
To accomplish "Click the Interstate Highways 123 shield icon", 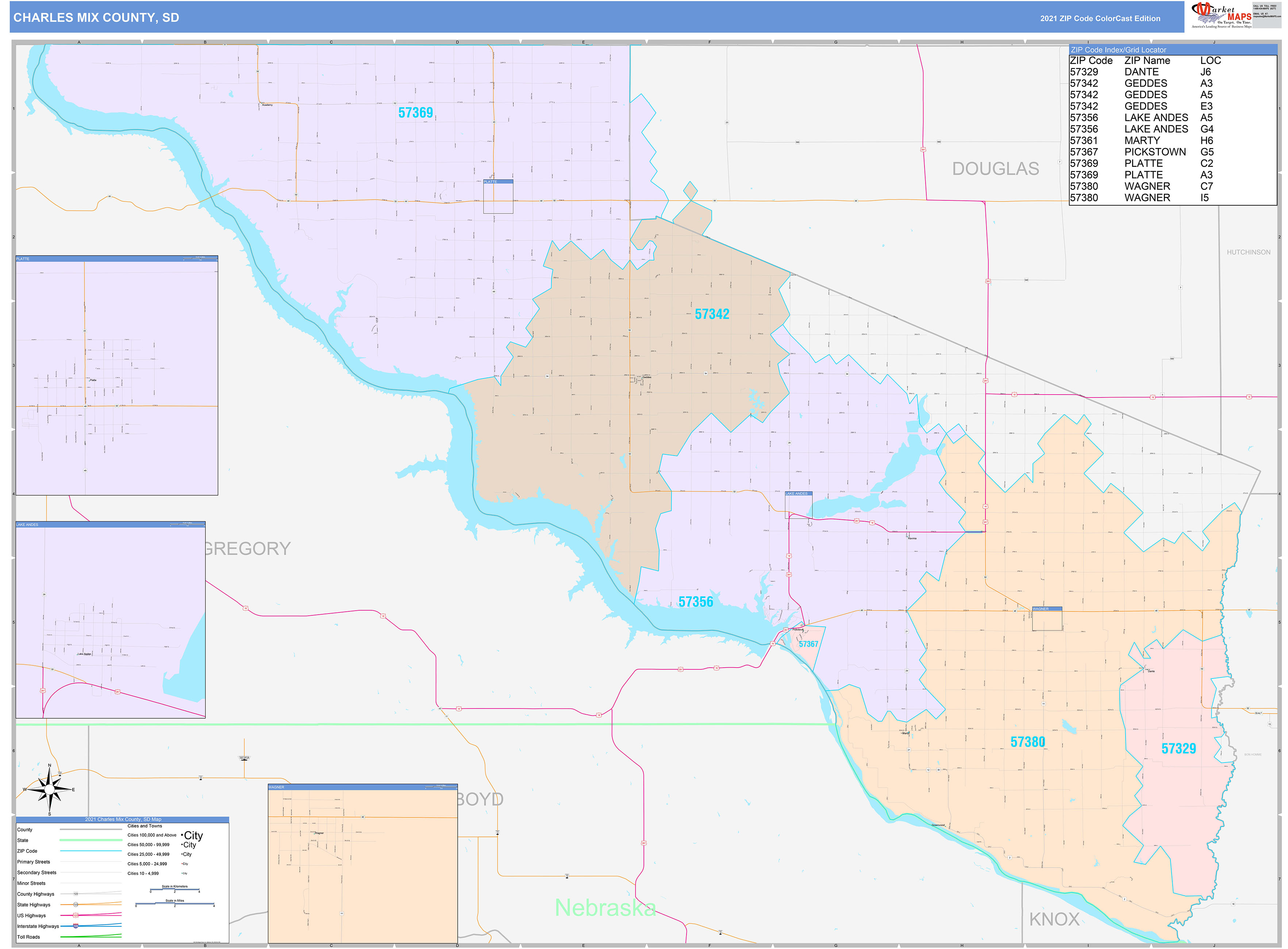I will [x=75, y=926].
